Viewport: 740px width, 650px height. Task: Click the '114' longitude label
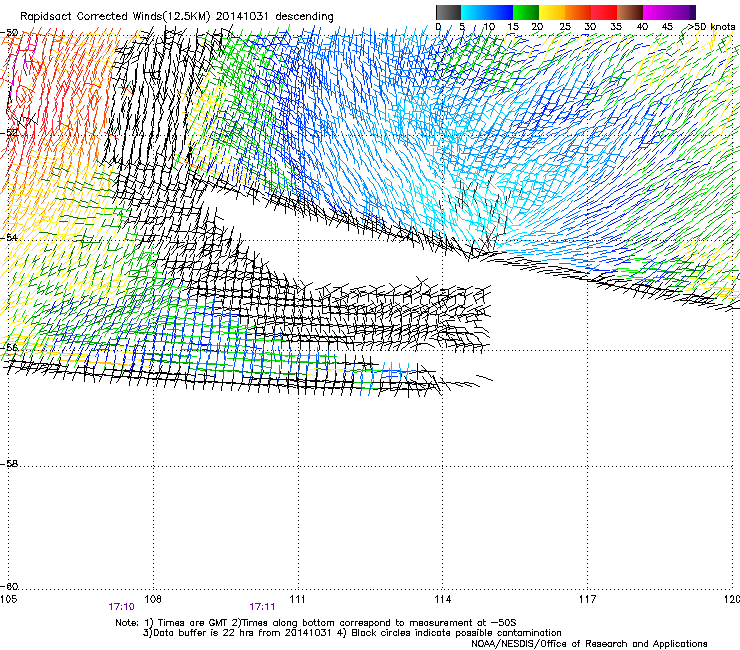pos(442,599)
